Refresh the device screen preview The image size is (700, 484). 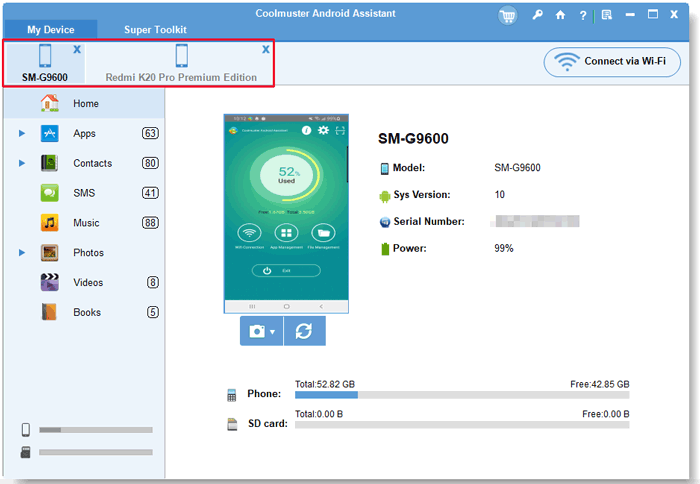tap(304, 331)
